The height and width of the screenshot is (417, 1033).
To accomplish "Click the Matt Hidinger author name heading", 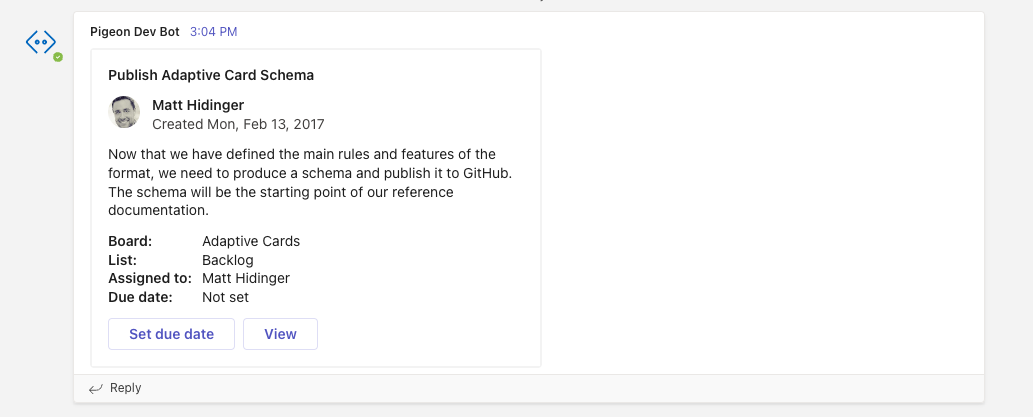I will pos(198,105).
